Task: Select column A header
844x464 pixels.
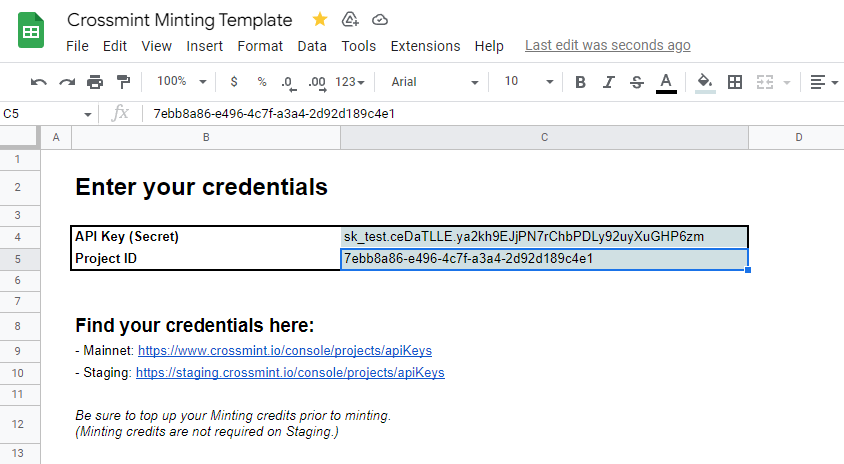Action: coord(56,137)
